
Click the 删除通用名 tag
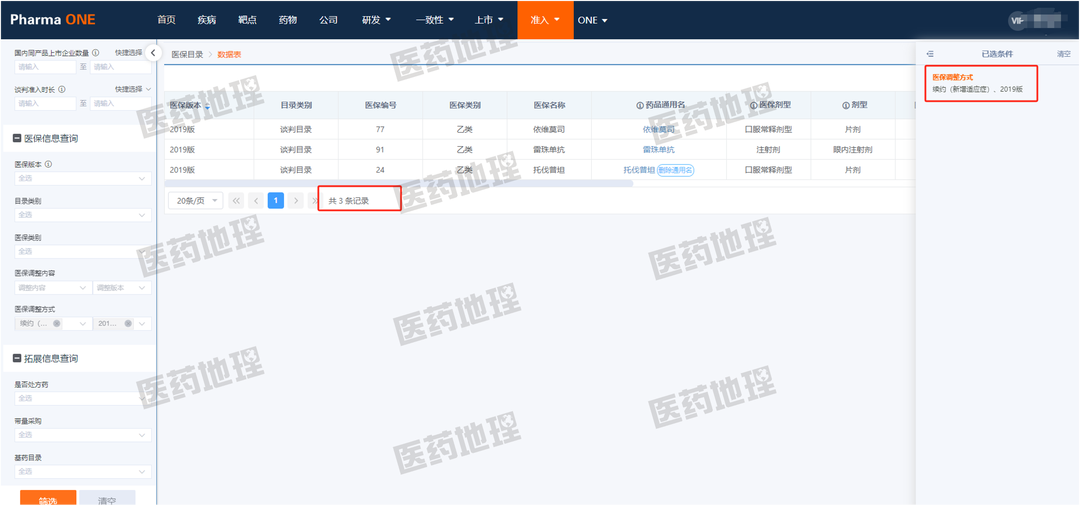pos(675,170)
